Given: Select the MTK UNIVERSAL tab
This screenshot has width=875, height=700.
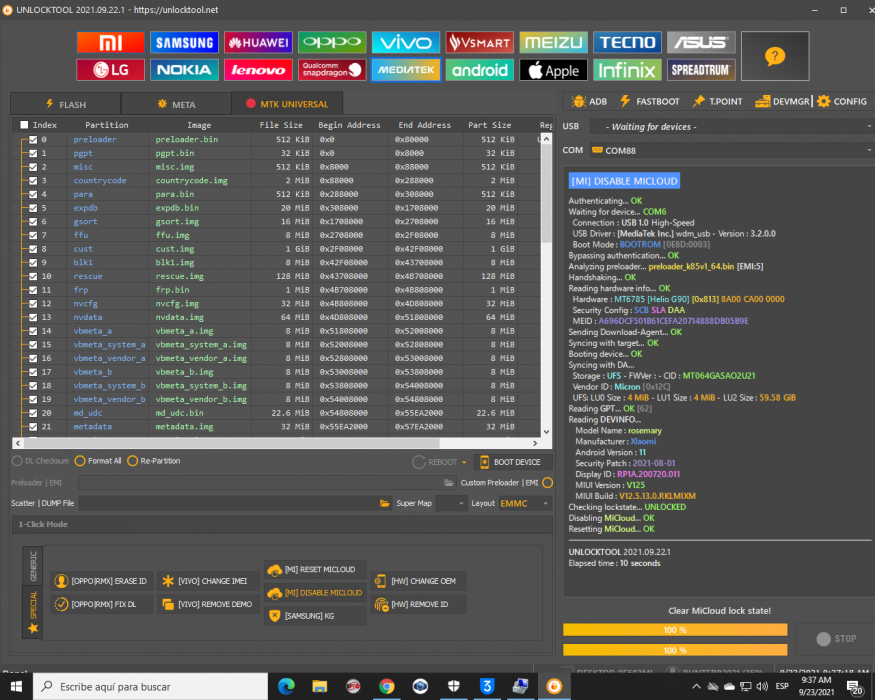Looking at the screenshot, I should (x=287, y=104).
